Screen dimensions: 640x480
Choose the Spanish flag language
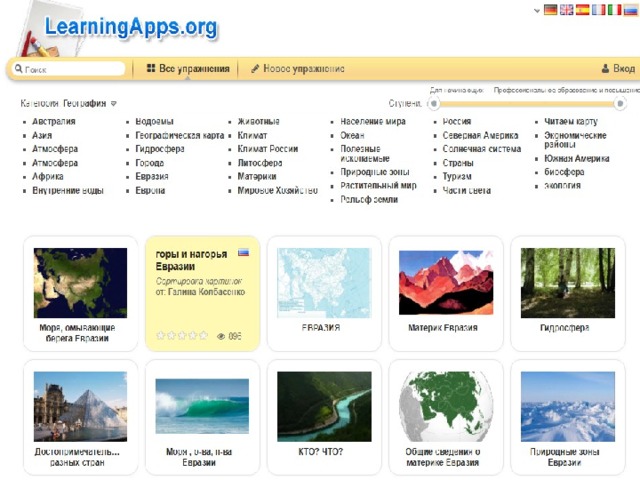[x=582, y=10]
